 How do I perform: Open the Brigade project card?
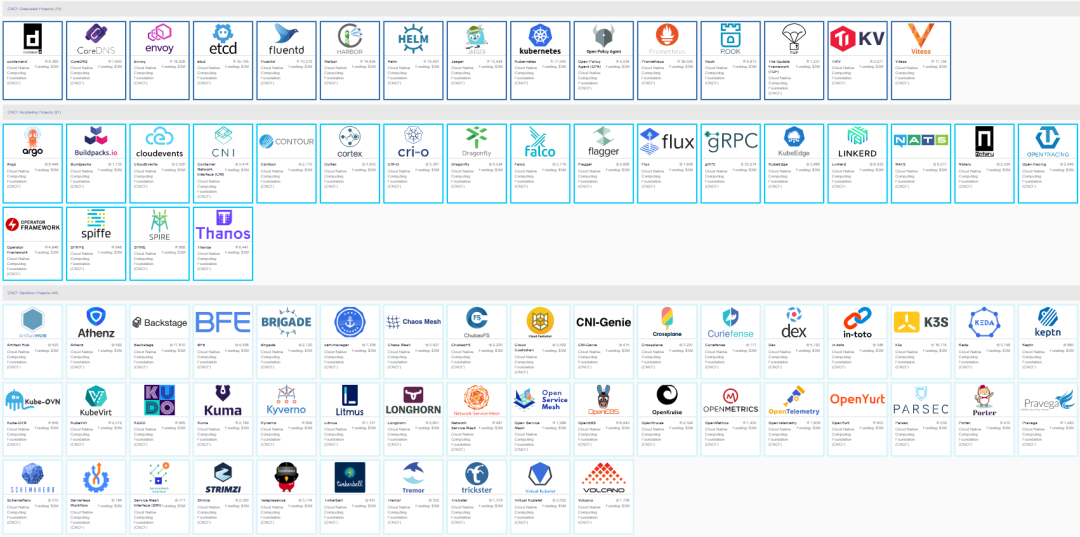point(287,341)
